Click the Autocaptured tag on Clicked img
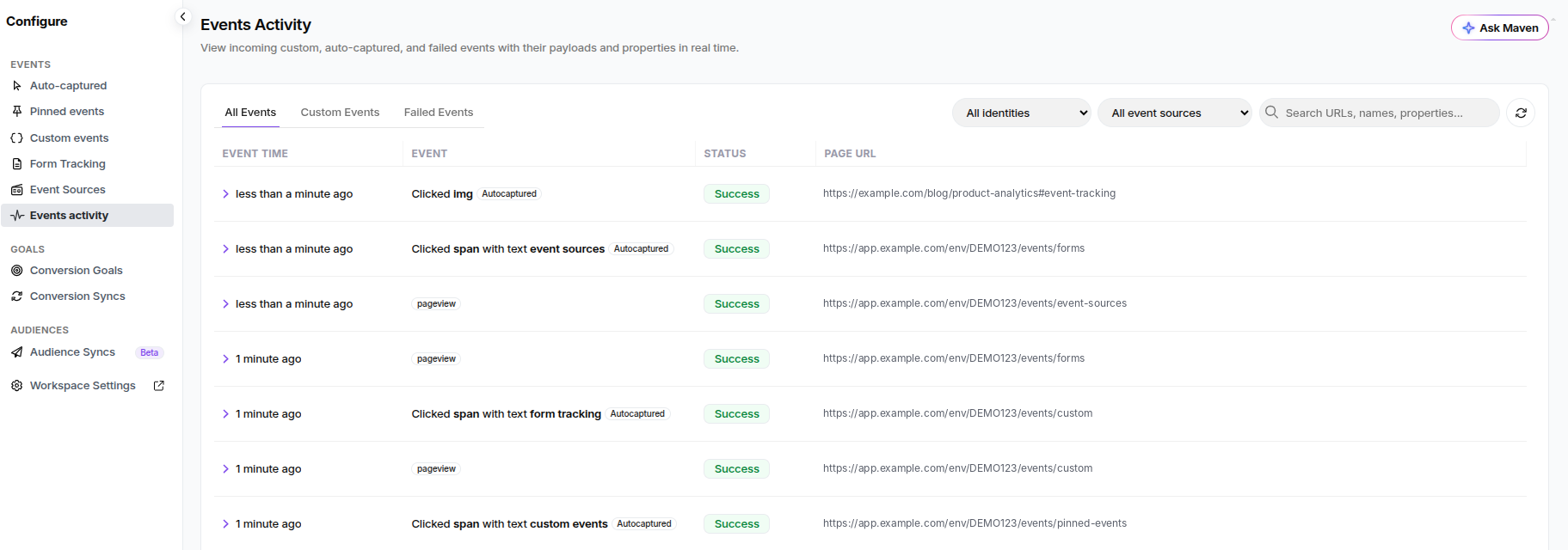The height and width of the screenshot is (550, 1568). [509, 194]
